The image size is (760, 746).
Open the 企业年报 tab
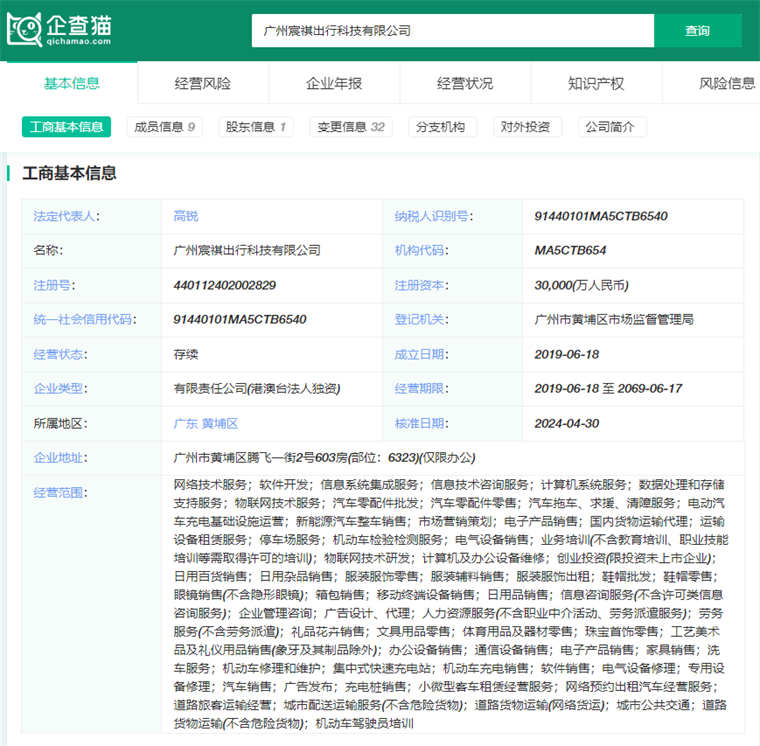click(x=334, y=83)
